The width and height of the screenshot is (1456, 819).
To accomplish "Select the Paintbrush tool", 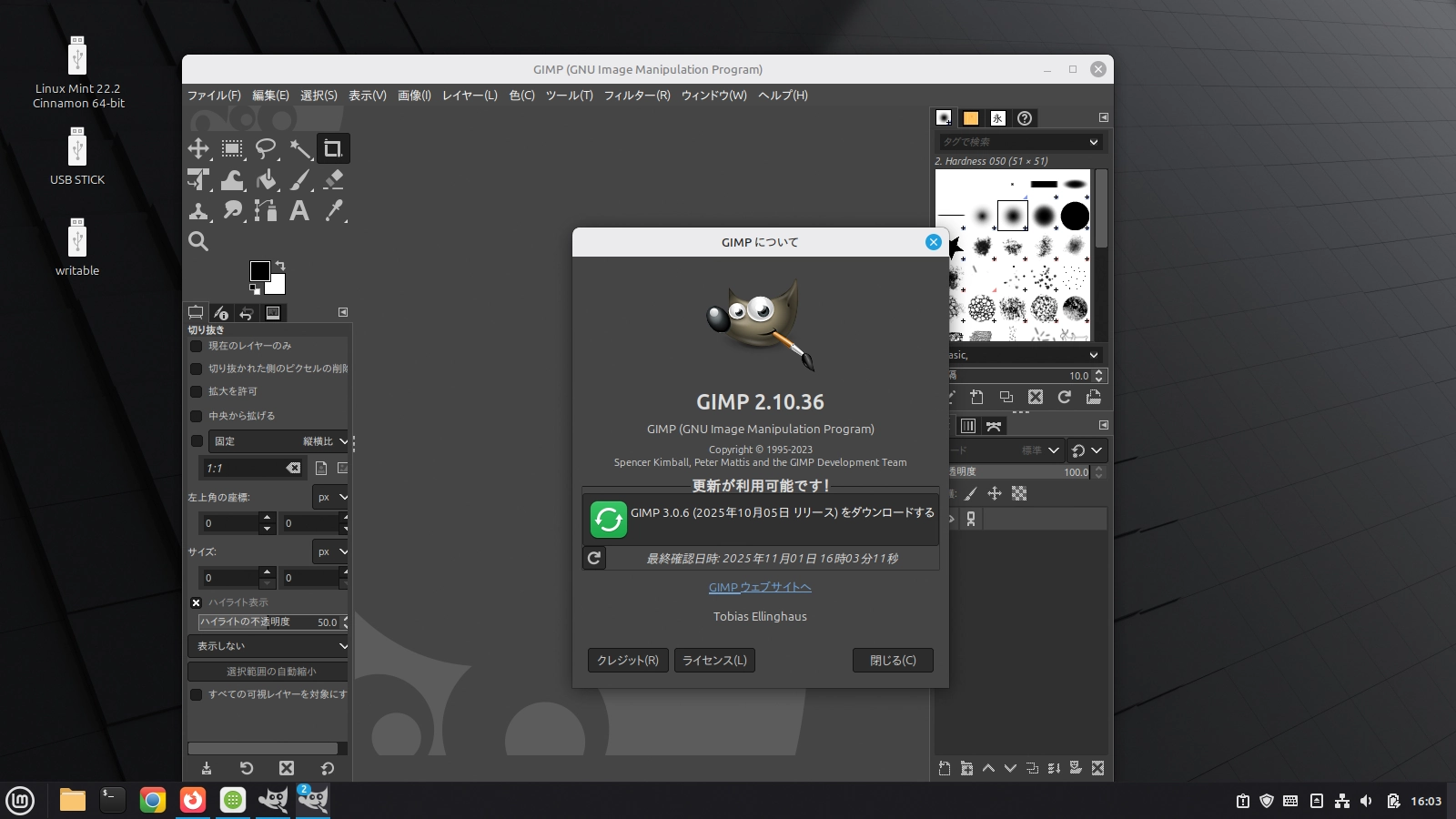I will pyautogui.click(x=299, y=180).
